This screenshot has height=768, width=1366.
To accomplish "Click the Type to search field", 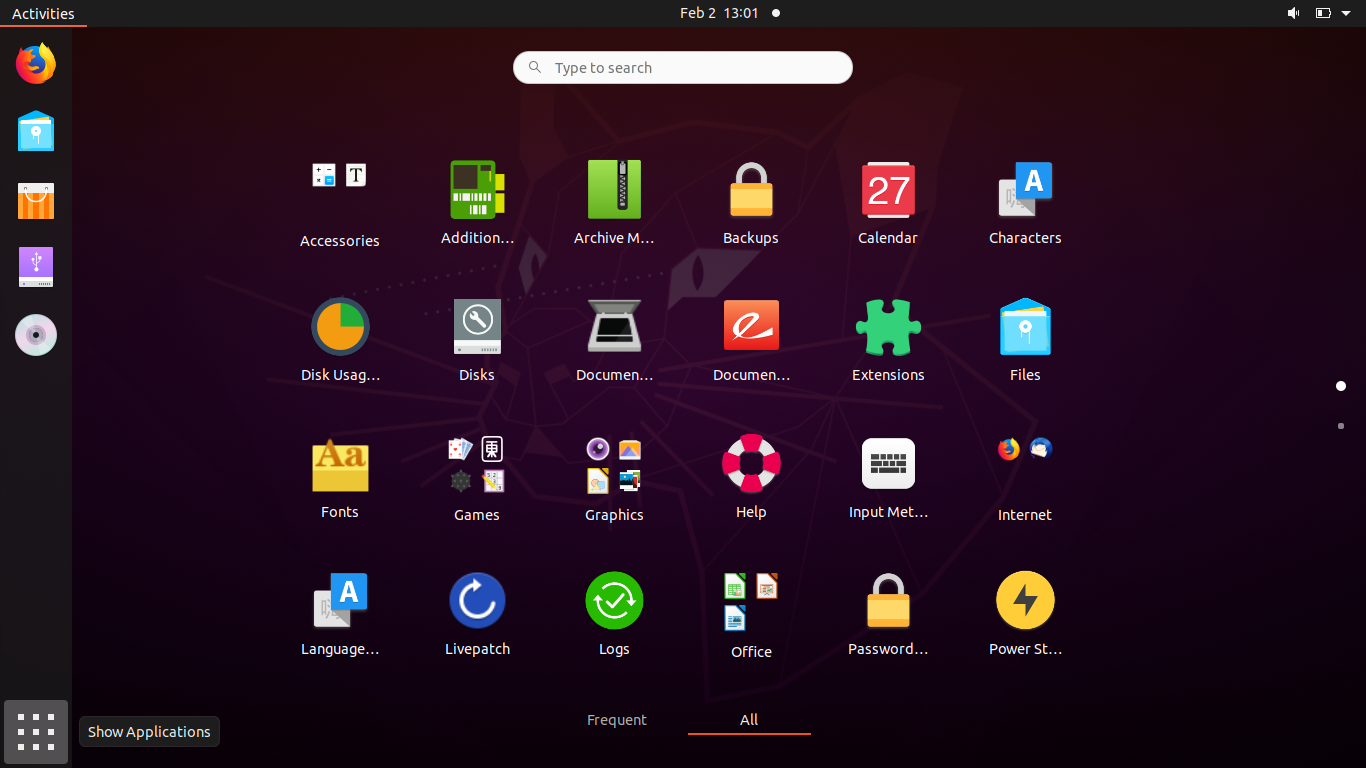I will click(x=683, y=67).
